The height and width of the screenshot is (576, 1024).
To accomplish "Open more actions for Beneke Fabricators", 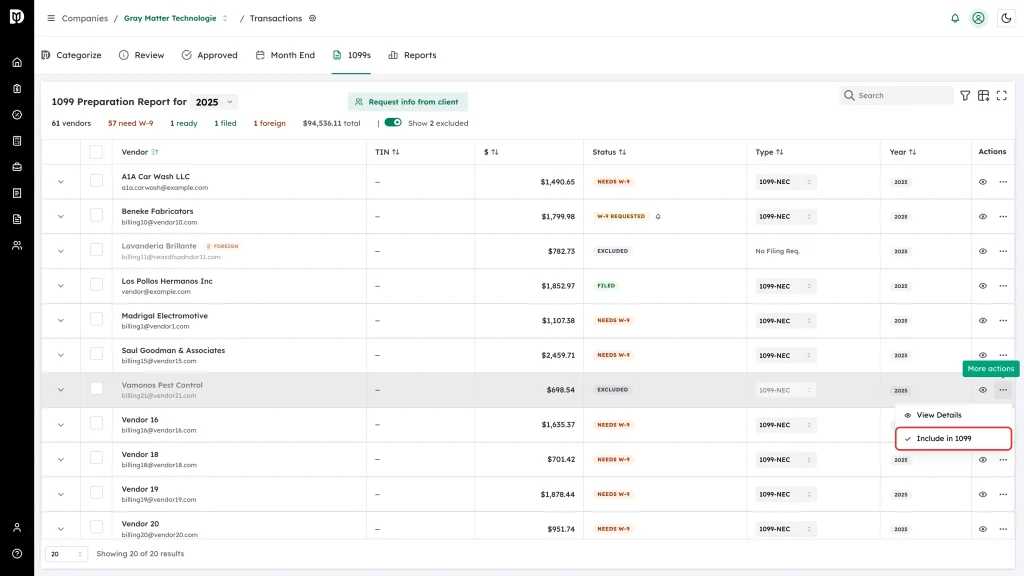I will coord(1003,216).
